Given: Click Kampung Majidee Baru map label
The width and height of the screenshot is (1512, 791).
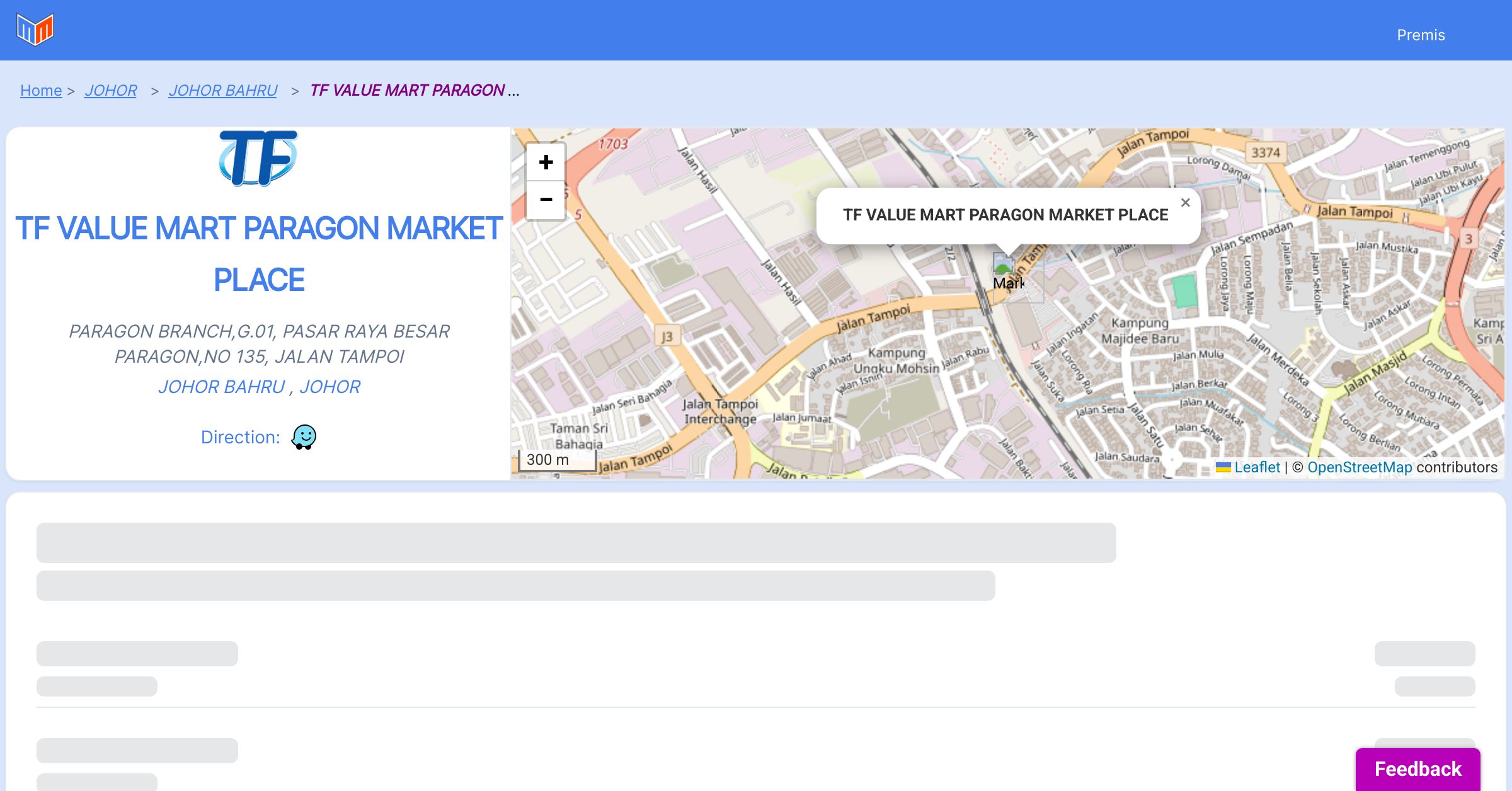Looking at the screenshot, I should pyautogui.click(x=1140, y=331).
